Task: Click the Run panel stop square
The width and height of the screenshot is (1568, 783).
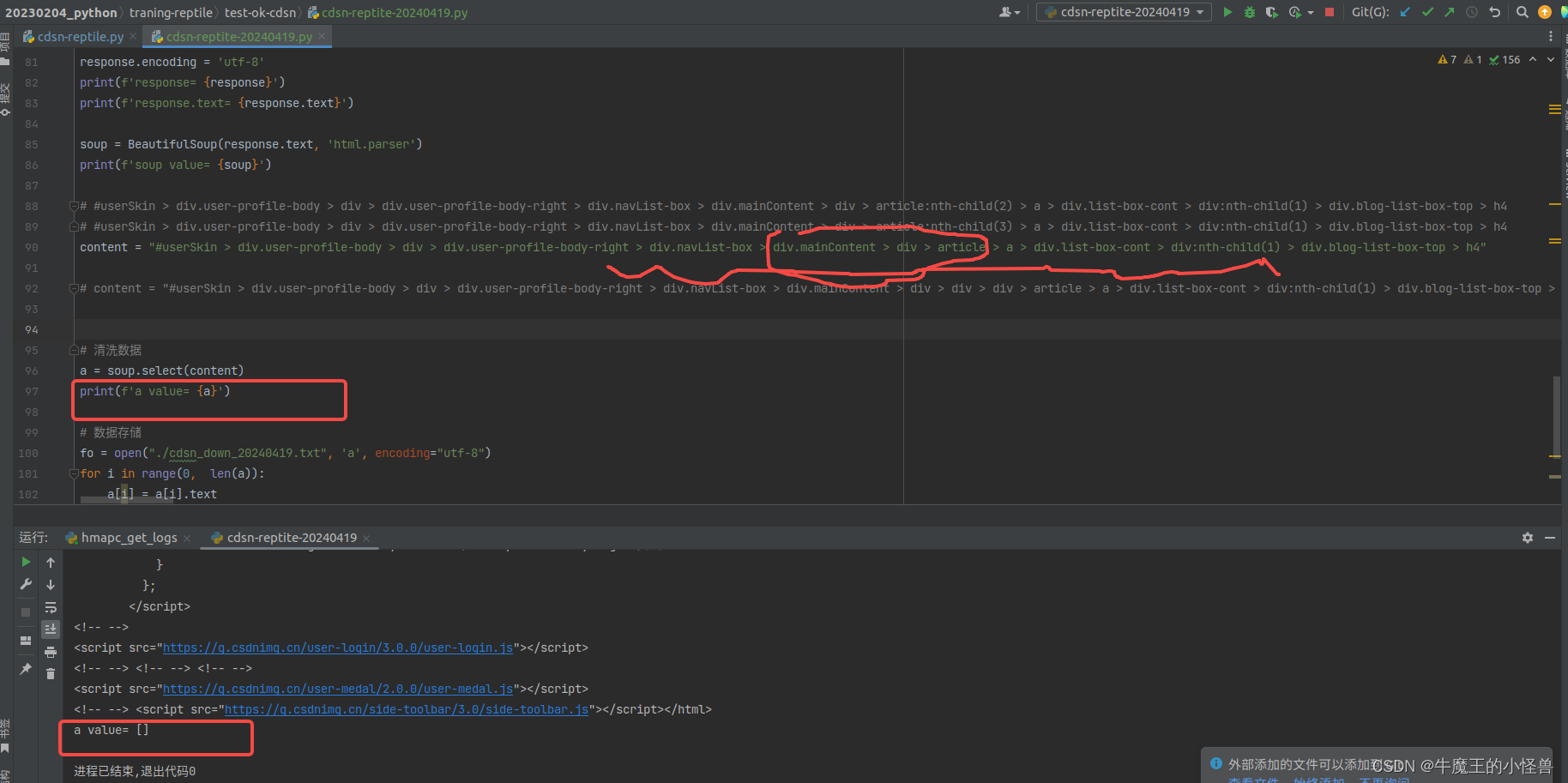Action: pos(26,612)
